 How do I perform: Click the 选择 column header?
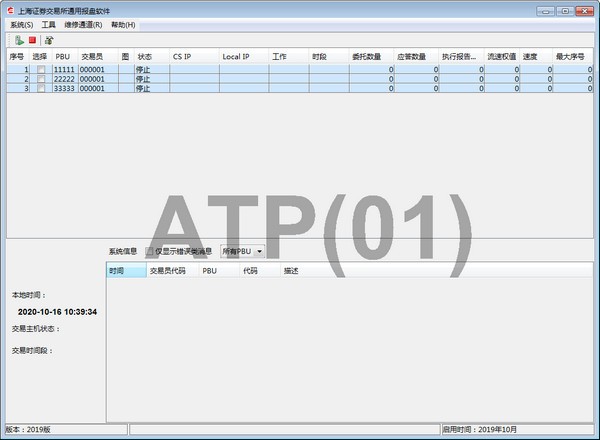41,57
